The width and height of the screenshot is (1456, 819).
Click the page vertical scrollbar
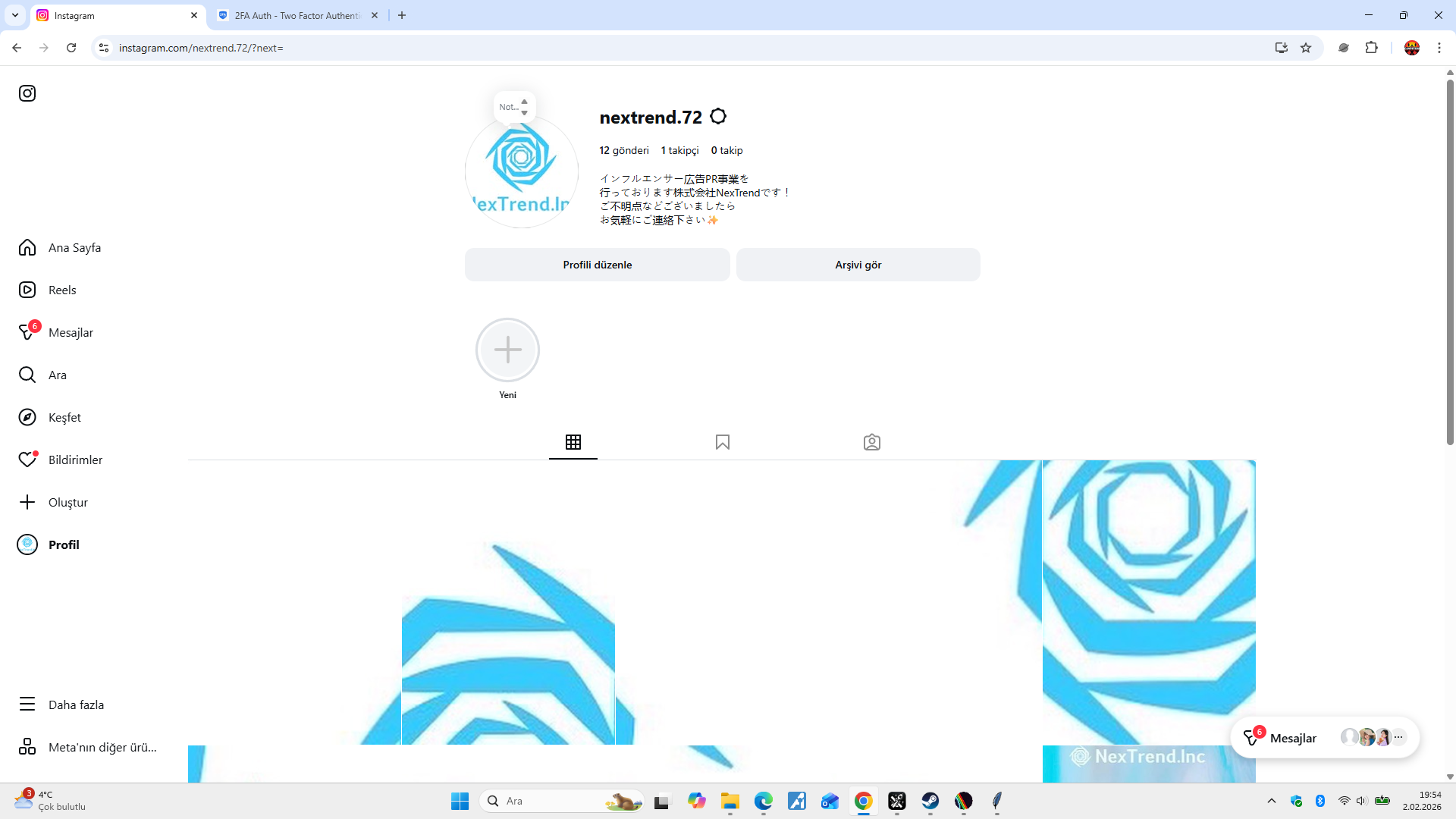(1450, 262)
